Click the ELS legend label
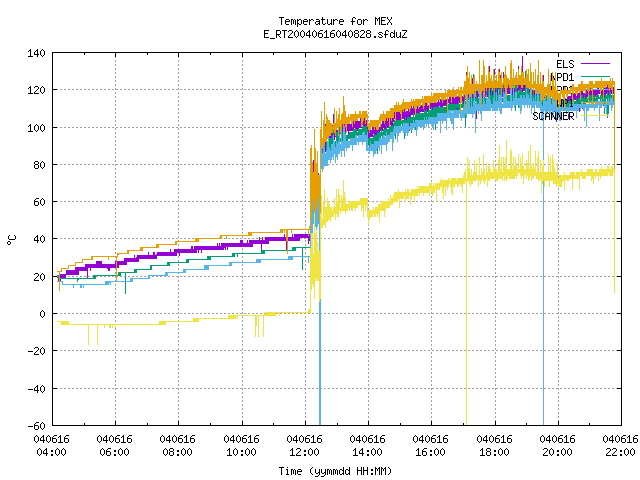 pos(565,64)
